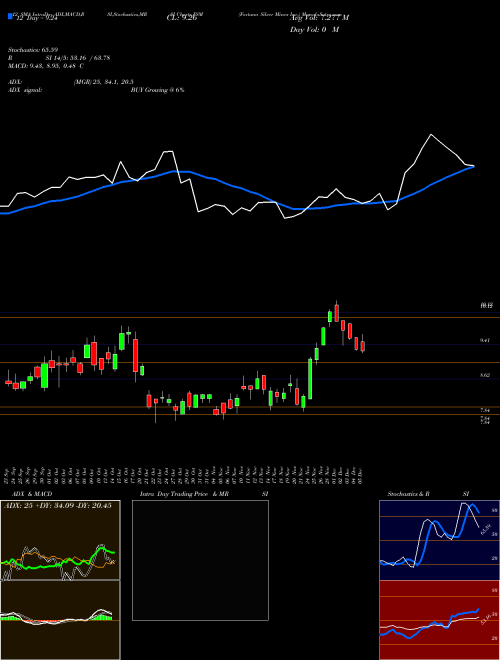Click the 'Intra Day Trading Price & MR' title
This screenshot has width=500, height=660.
(x=185, y=494)
